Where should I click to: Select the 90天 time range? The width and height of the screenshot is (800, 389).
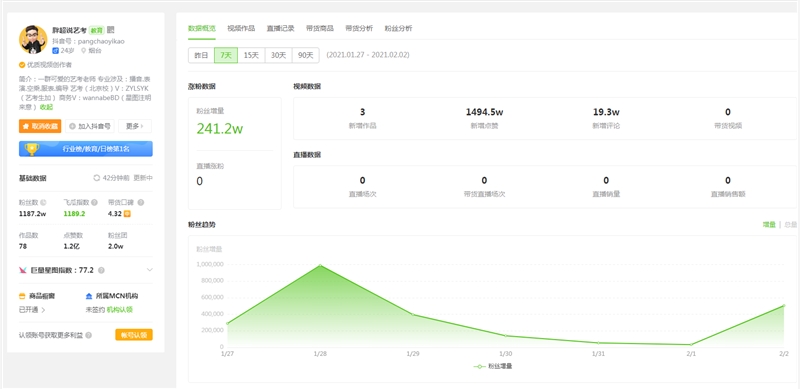[306, 55]
